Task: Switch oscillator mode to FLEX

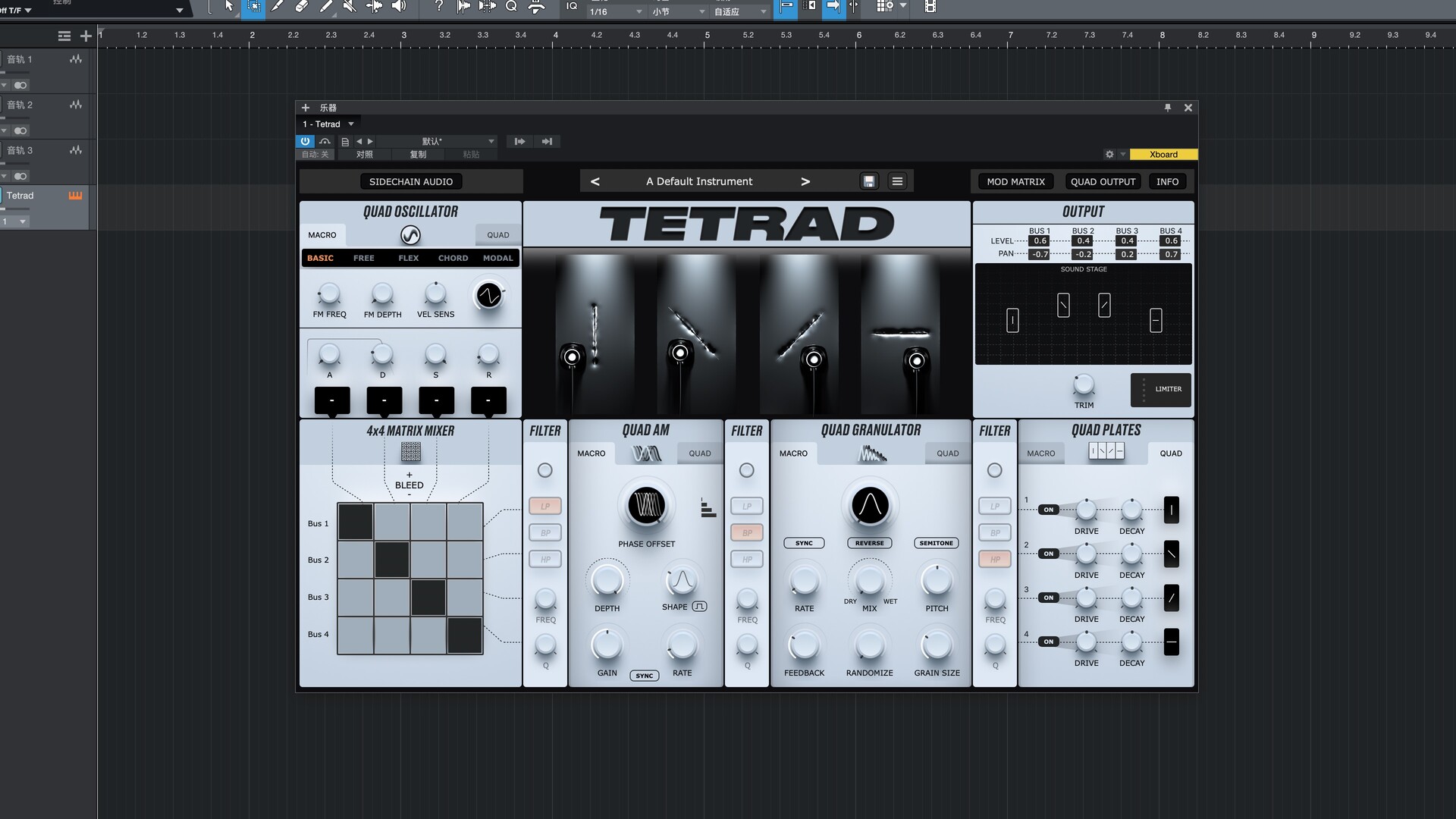Action: tap(409, 258)
